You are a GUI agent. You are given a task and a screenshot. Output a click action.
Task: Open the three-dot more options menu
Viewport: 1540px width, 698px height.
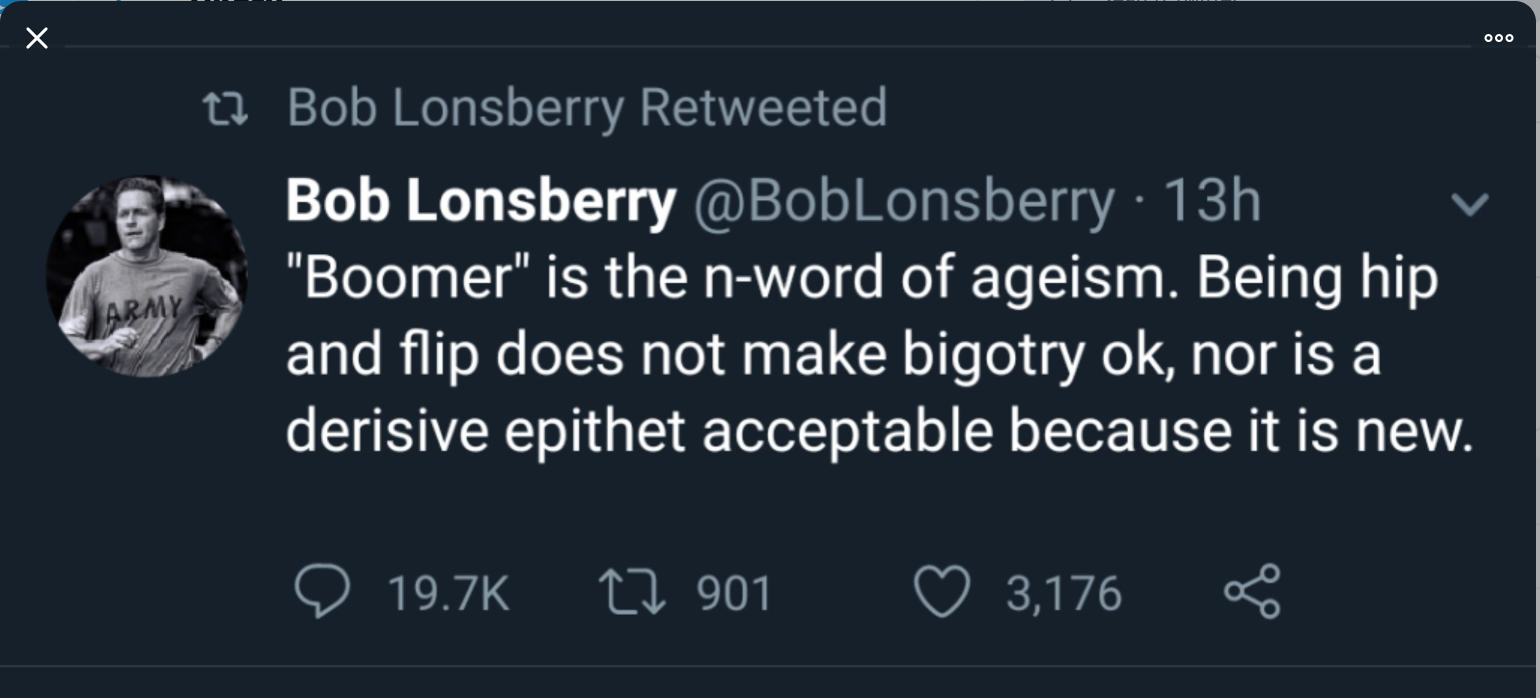pos(1498,38)
